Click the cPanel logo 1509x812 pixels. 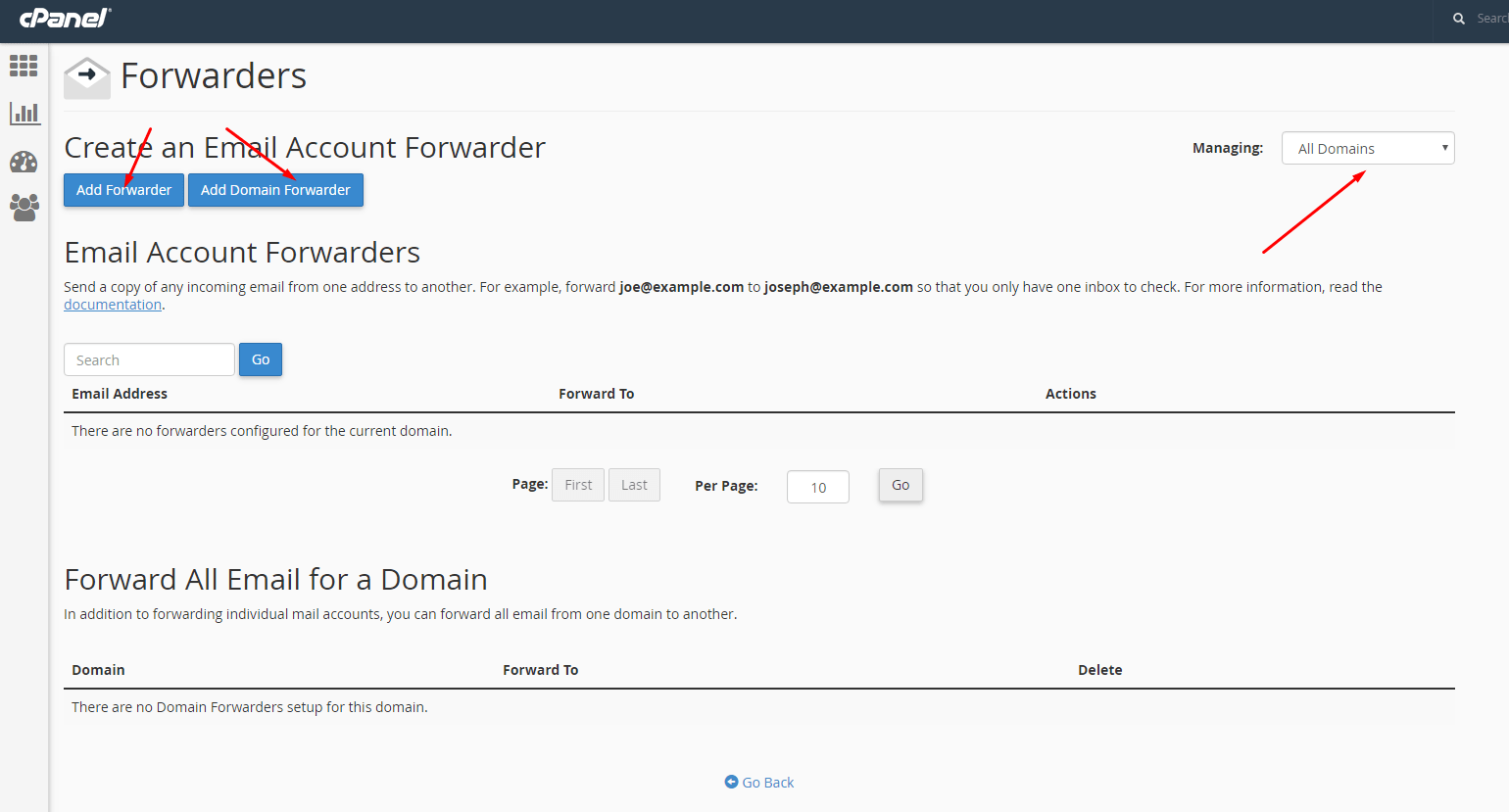[x=65, y=18]
